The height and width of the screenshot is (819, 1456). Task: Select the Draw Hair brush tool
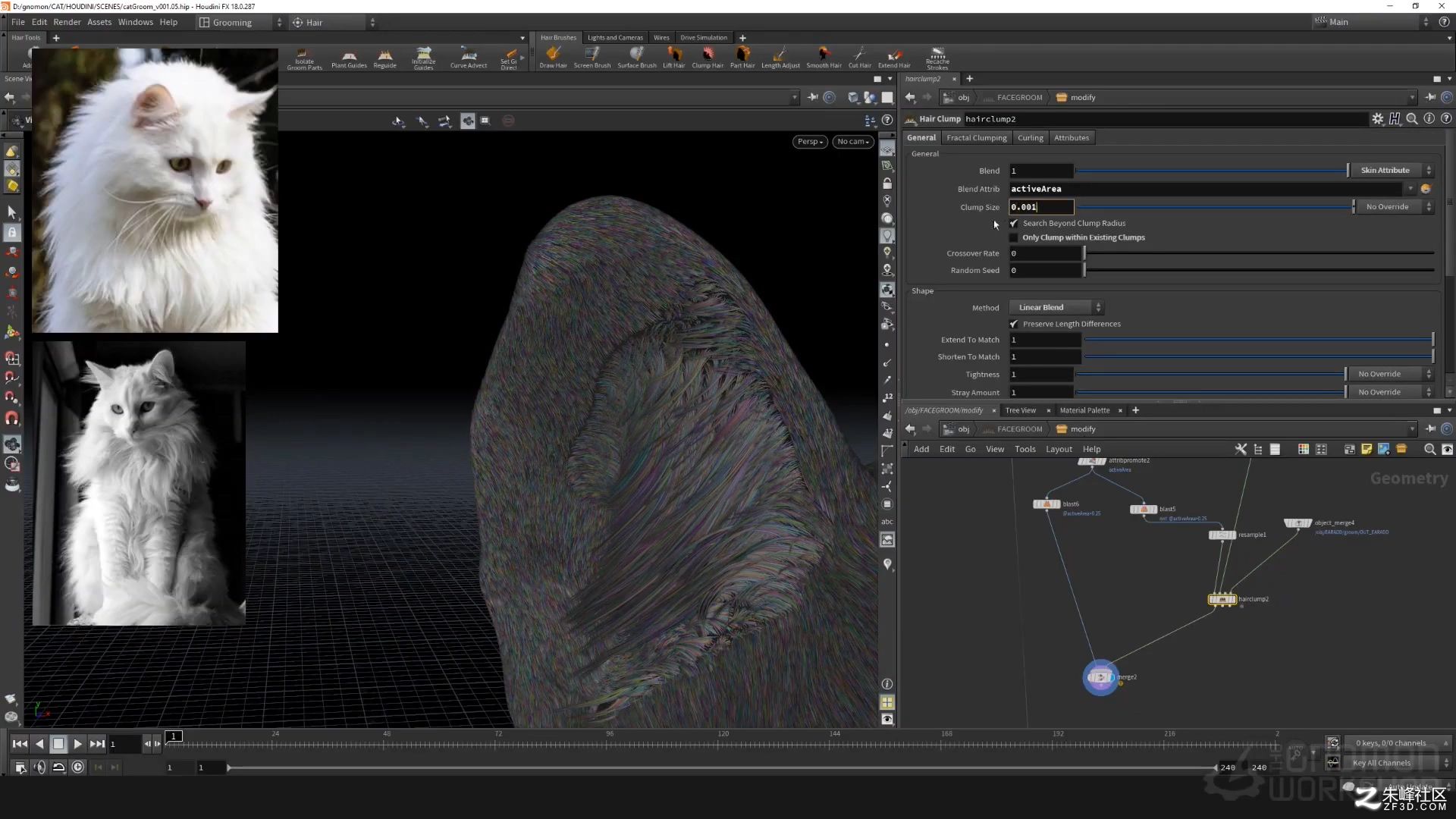point(553,58)
